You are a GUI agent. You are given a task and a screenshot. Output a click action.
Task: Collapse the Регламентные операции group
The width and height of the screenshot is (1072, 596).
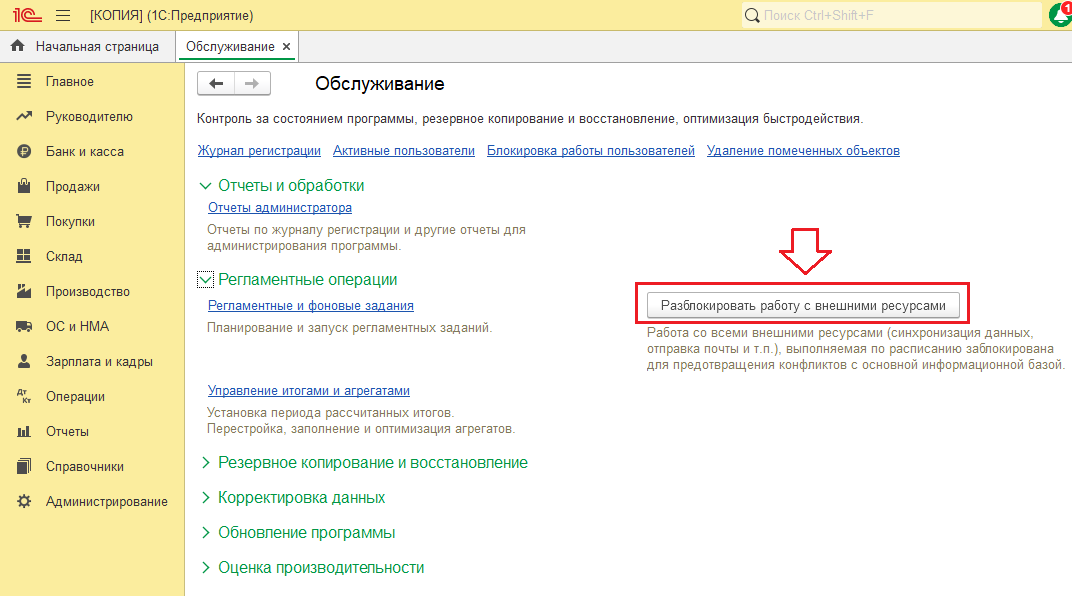205,279
